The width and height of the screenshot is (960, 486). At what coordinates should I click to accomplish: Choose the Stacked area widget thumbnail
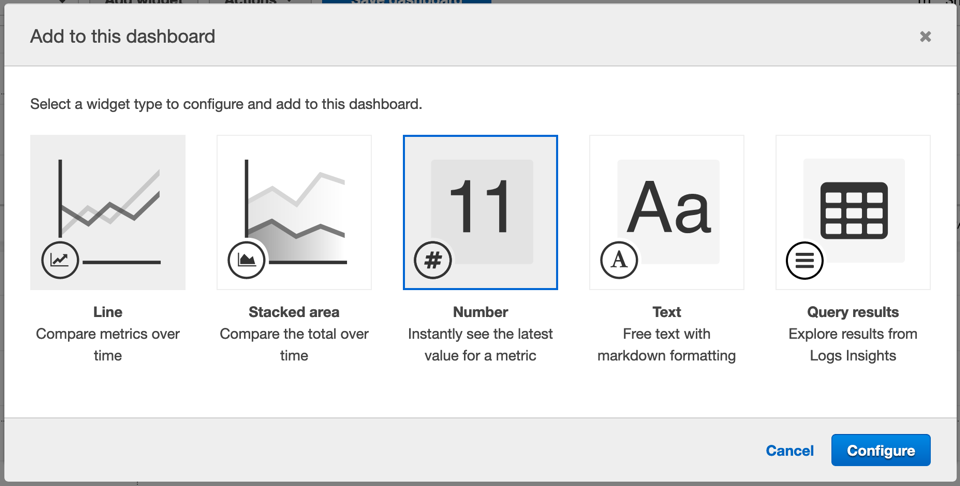pos(294,212)
